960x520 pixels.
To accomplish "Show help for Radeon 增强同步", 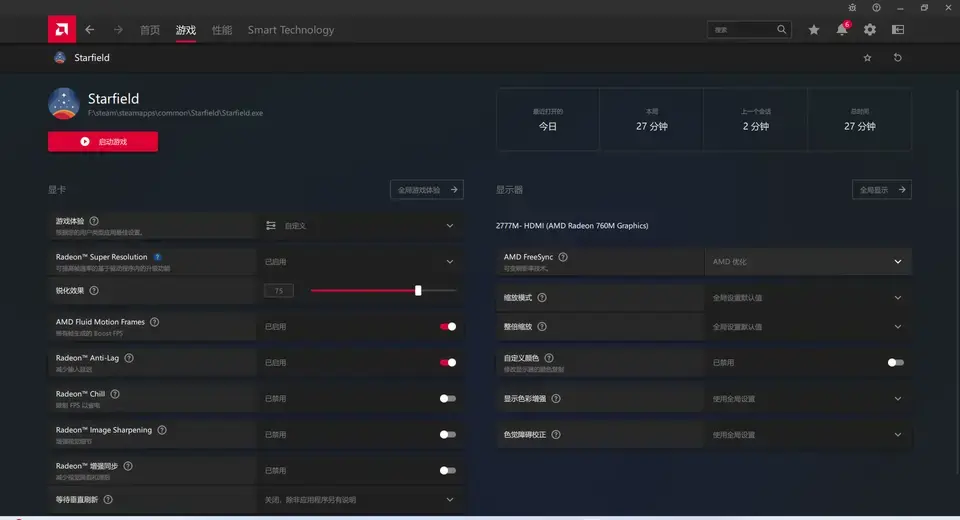I will (127, 466).
